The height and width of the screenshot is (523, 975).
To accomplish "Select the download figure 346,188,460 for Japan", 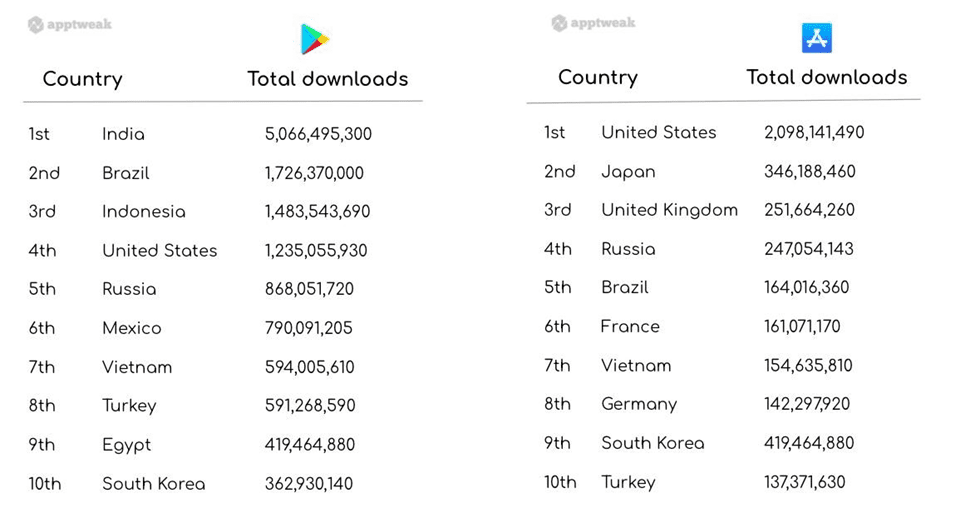I will point(809,171).
